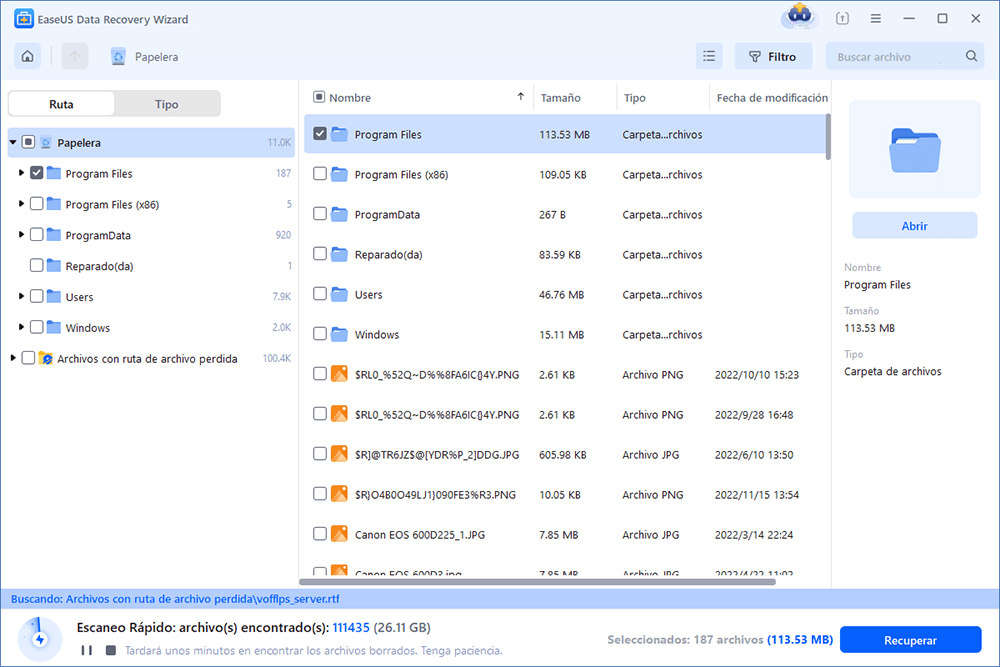Click the $R}O4B0O49LJ1}090FE3%R3.PNG image icon
The image size is (1000, 667).
[339, 494]
